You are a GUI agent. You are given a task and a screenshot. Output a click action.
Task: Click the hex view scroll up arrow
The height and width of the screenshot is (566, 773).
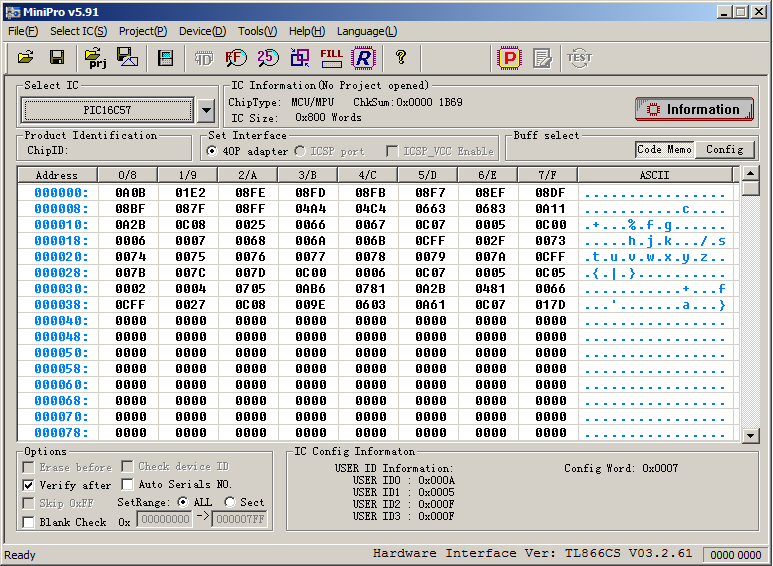(x=750, y=174)
